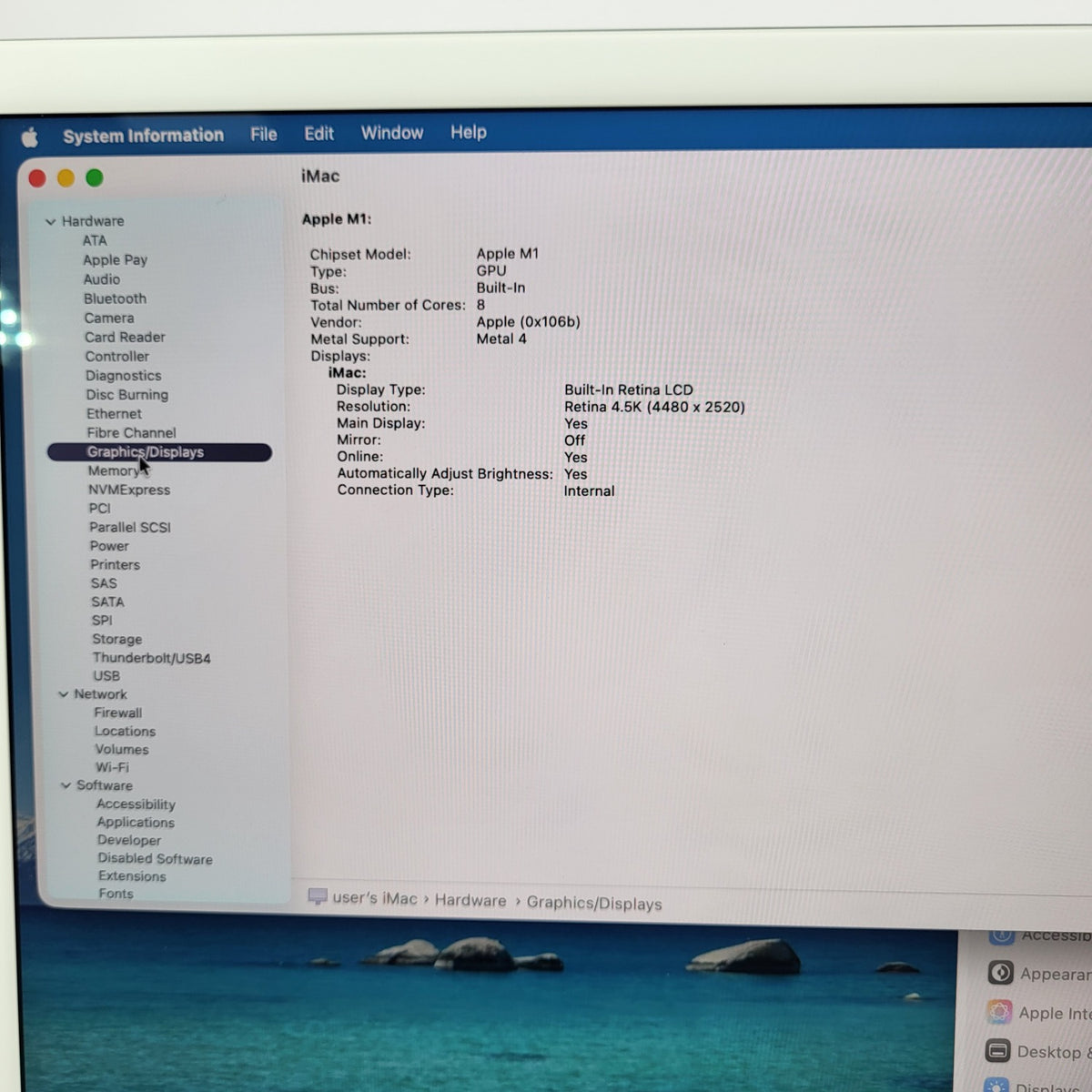Select USB in the Hardware list
This screenshot has width=1092, height=1092.
click(106, 676)
